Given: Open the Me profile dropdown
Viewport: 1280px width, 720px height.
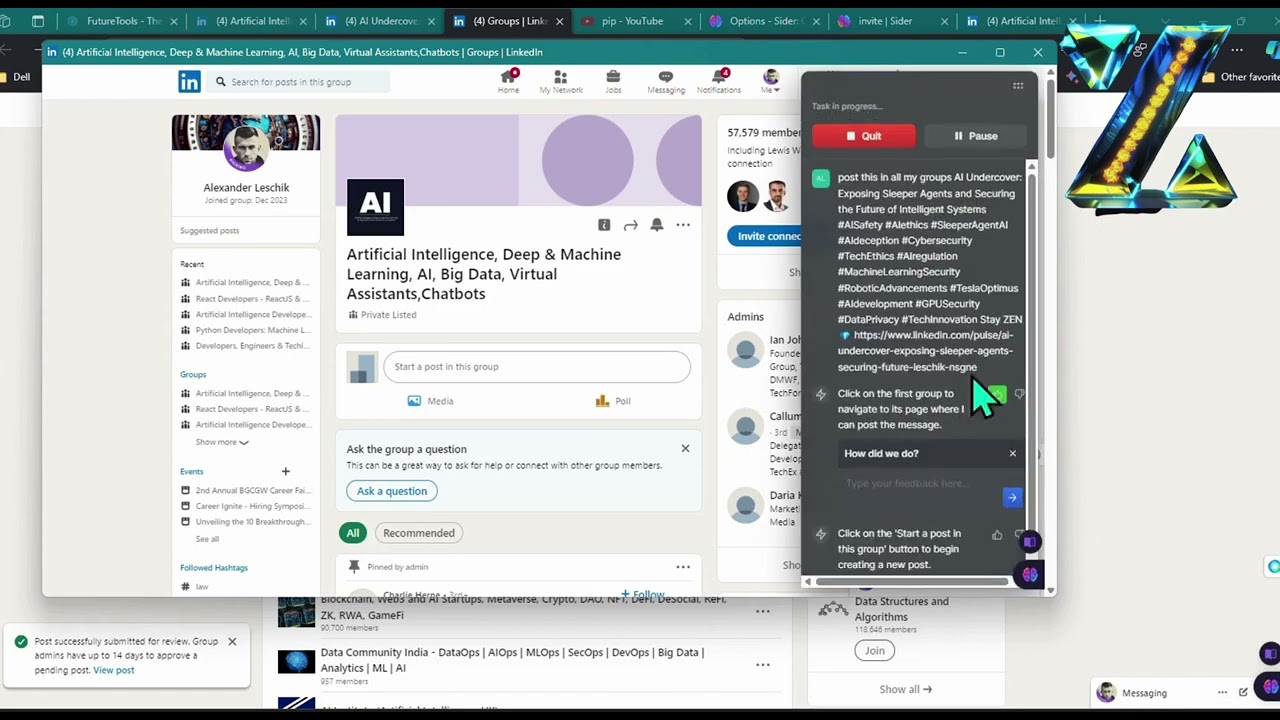Looking at the screenshot, I should coord(770,81).
